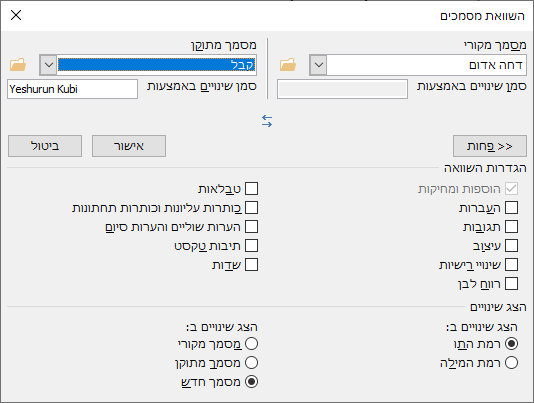Show changes in מסמך מתוקן radio option
This screenshot has width=534, height=403.
point(251,363)
